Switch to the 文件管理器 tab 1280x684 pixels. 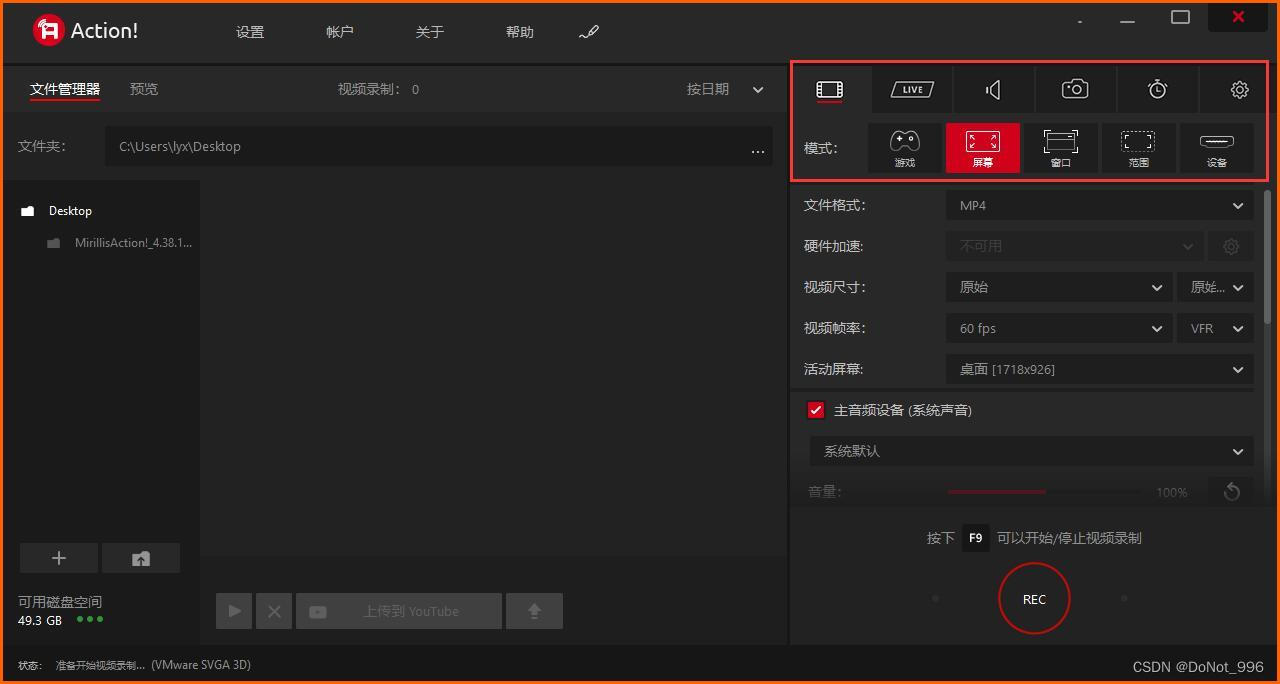coord(65,89)
